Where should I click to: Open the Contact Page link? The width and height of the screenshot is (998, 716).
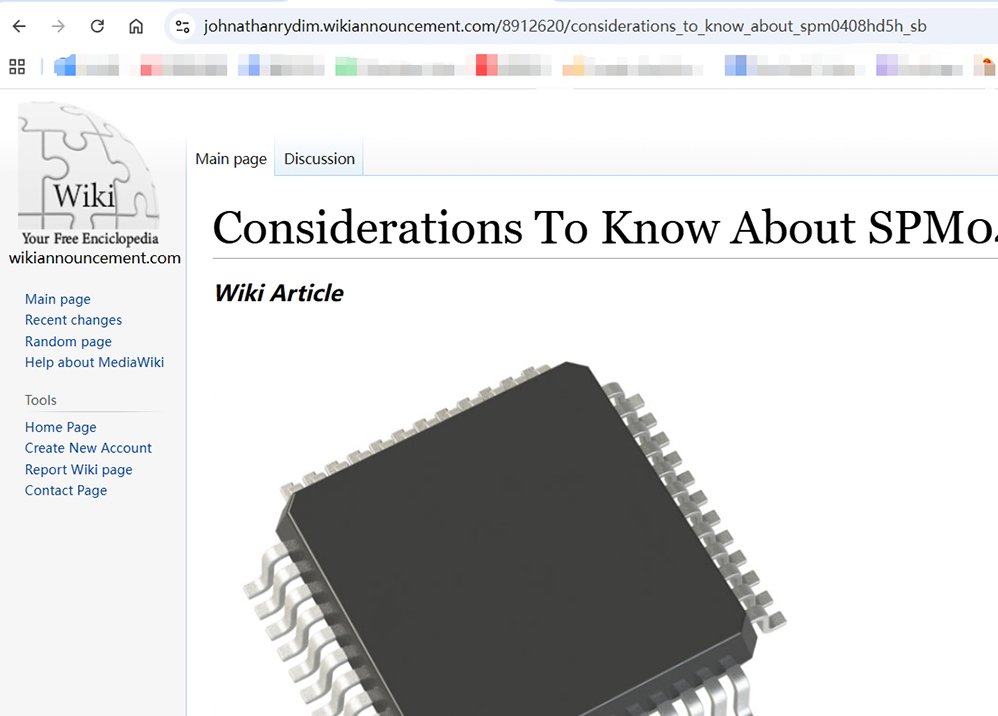(66, 490)
